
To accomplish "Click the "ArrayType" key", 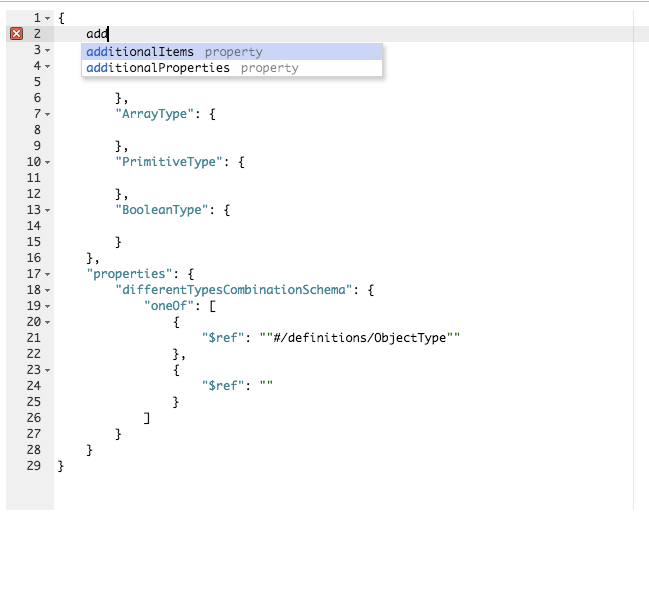I will tap(154, 114).
